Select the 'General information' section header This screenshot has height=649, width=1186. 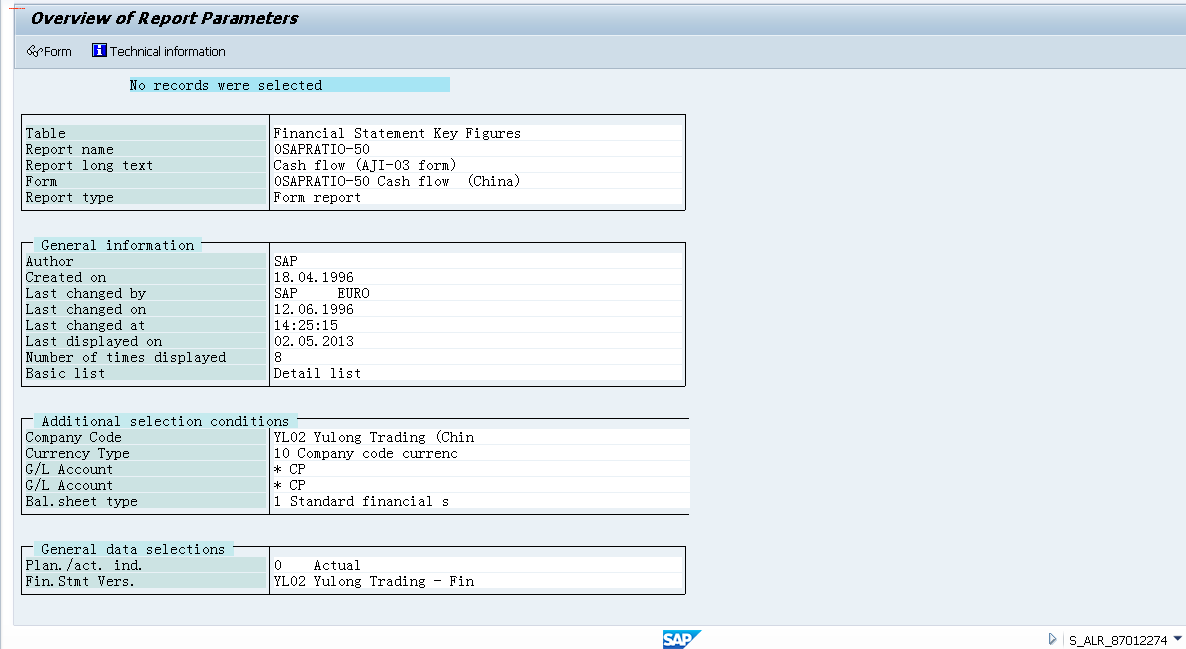(x=117, y=245)
